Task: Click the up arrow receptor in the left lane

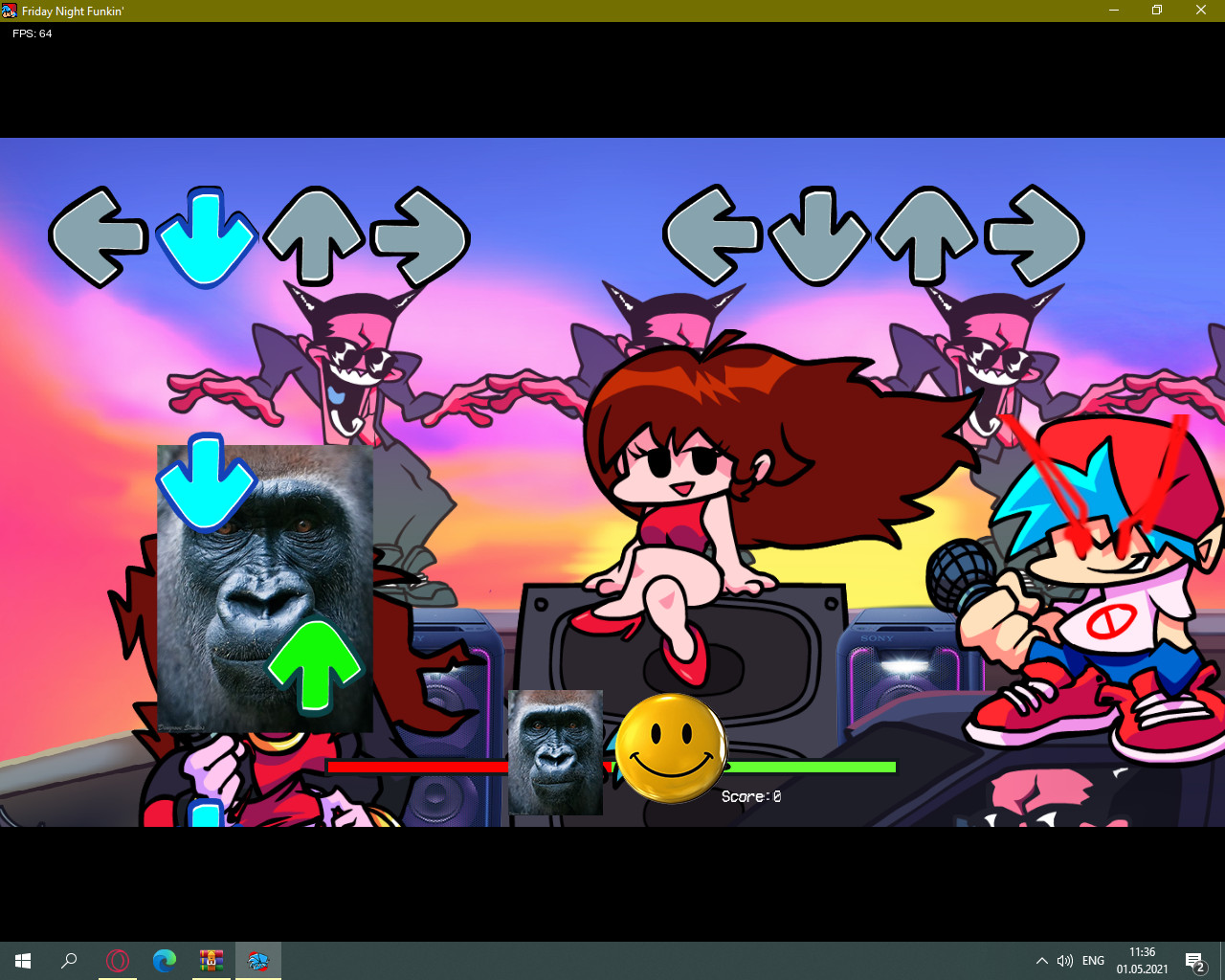Action: (315, 235)
